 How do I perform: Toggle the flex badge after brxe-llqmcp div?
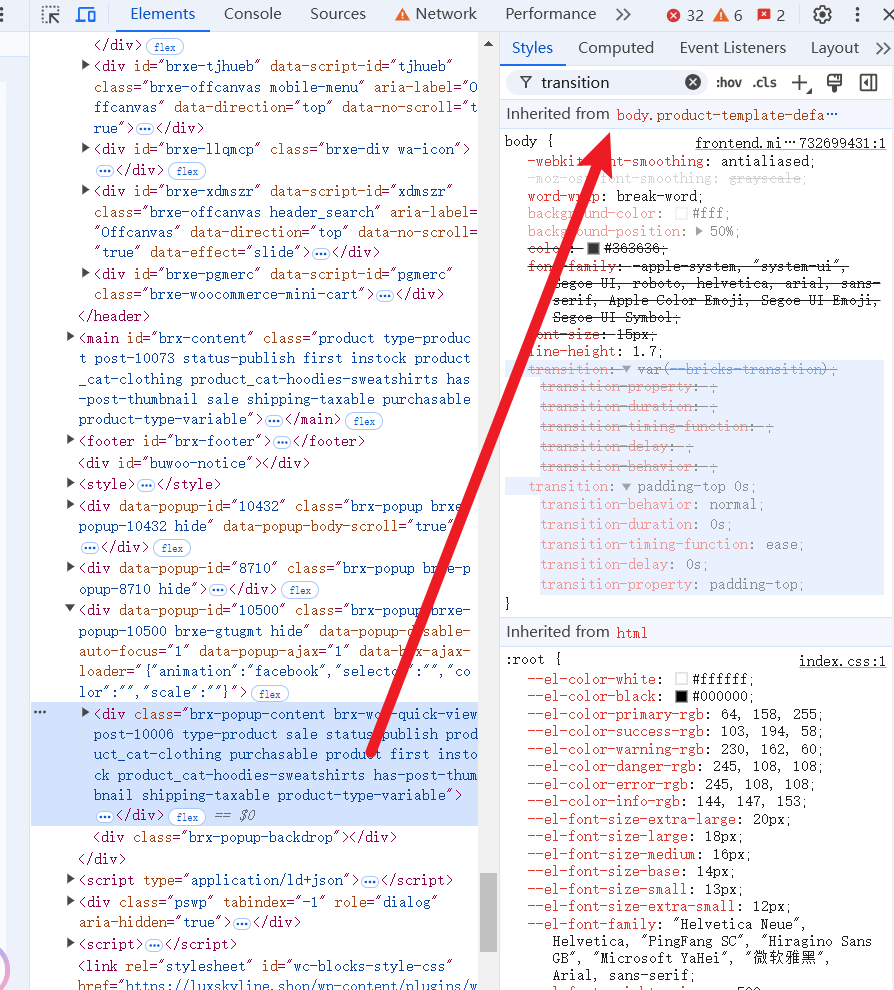point(187,171)
